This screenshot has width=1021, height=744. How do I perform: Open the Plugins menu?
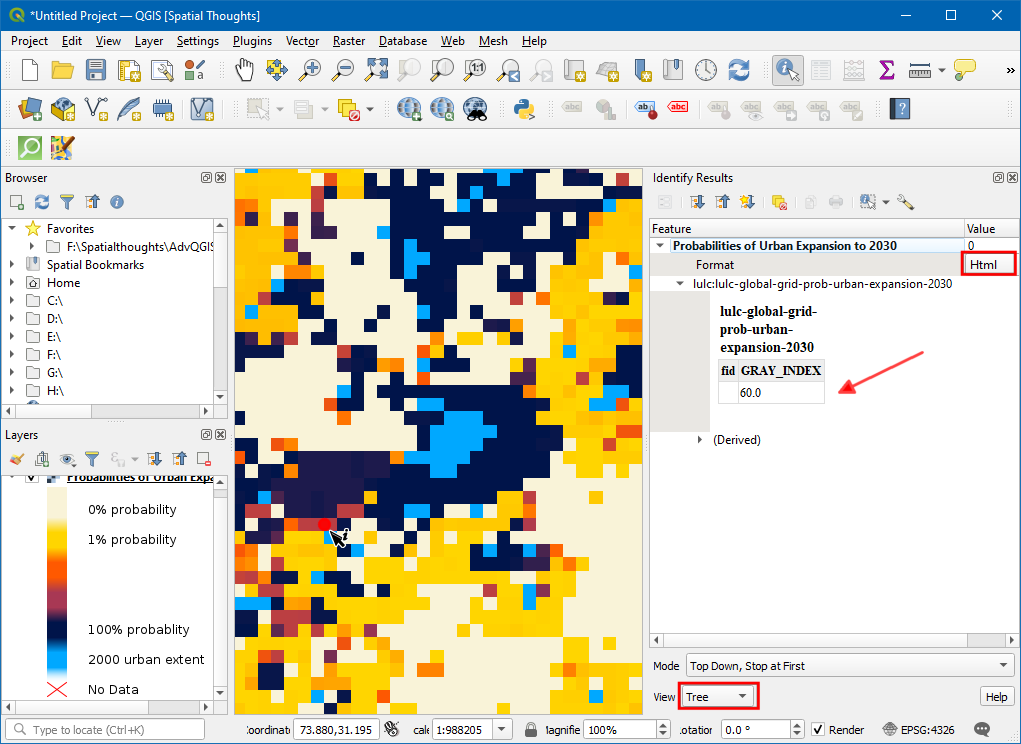[252, 41]
